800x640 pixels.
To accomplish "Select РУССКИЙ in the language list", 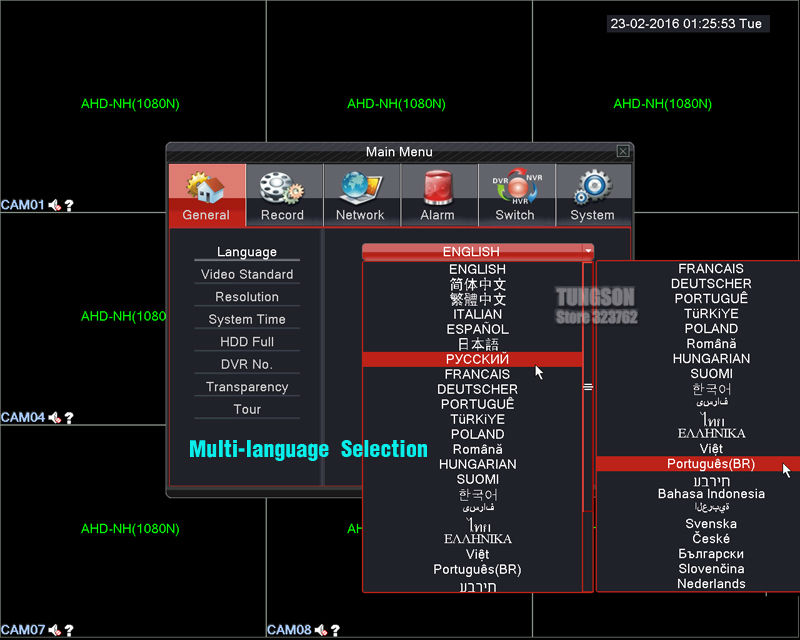I will click(477, 359).
